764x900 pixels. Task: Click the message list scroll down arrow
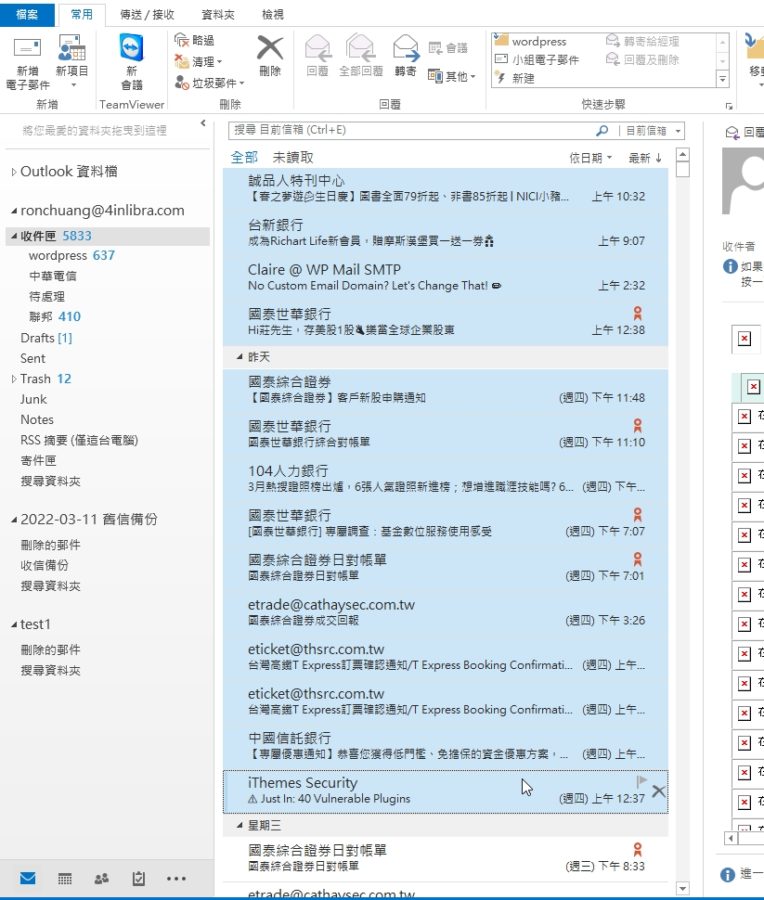coord(682,888)
